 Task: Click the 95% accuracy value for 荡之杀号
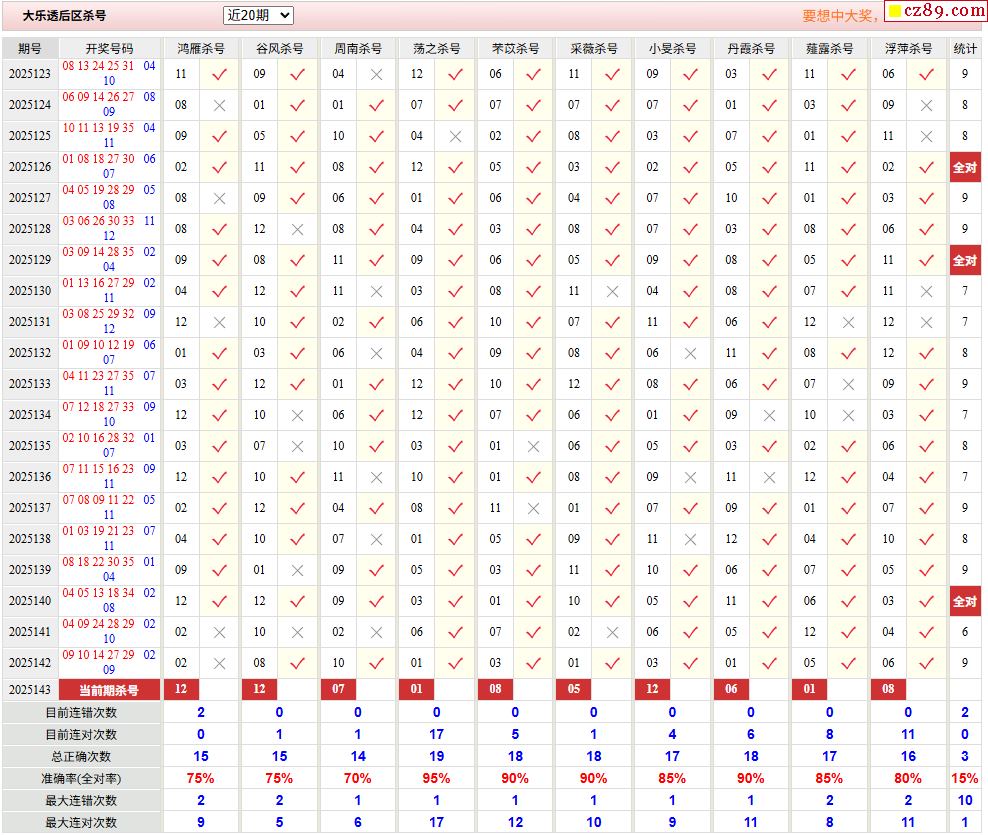[x=436, y=778]
